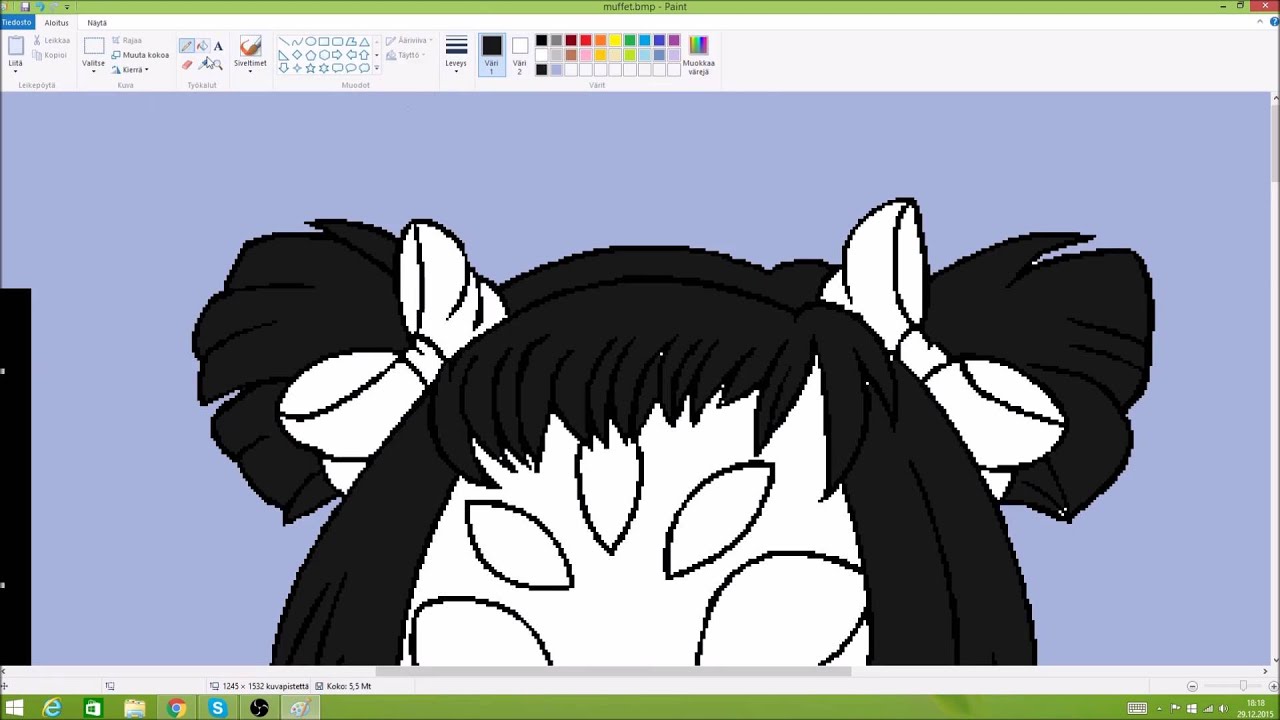Choose the right triangle shape
The height and width of the screenshot is (720, 1280).
click(x=284, y=55)
